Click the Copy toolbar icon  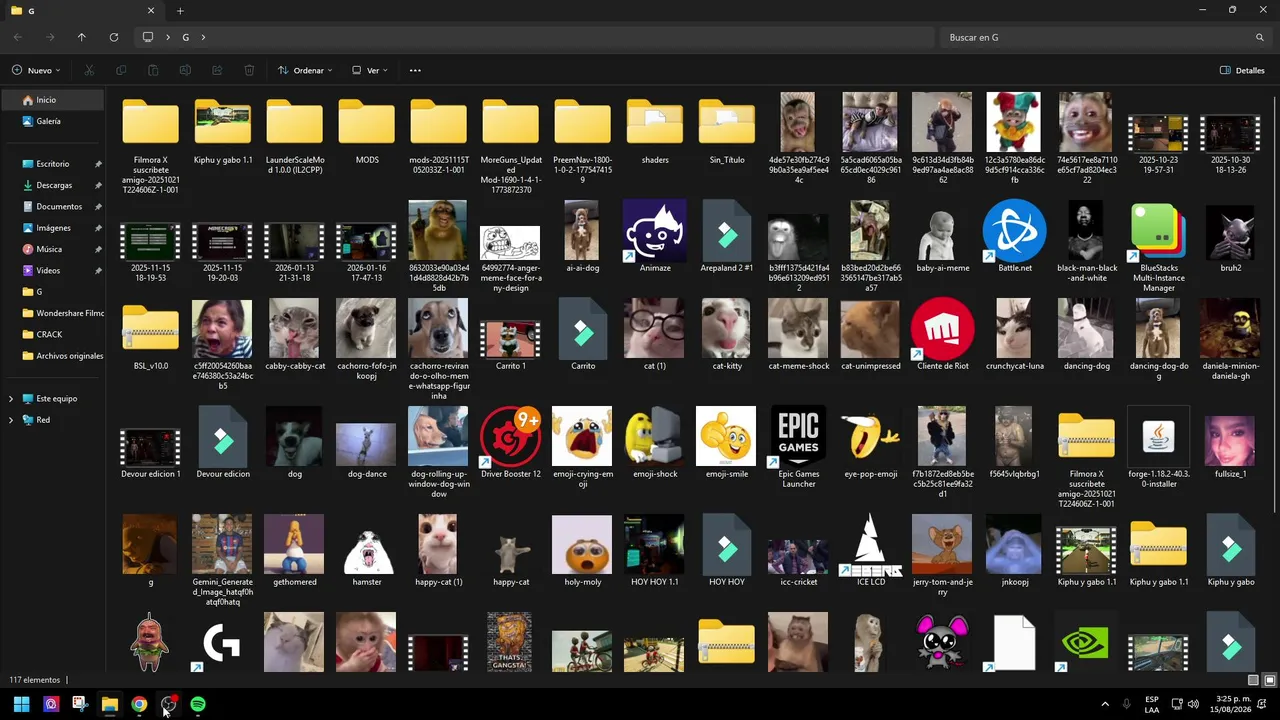(x=121, y=70)
